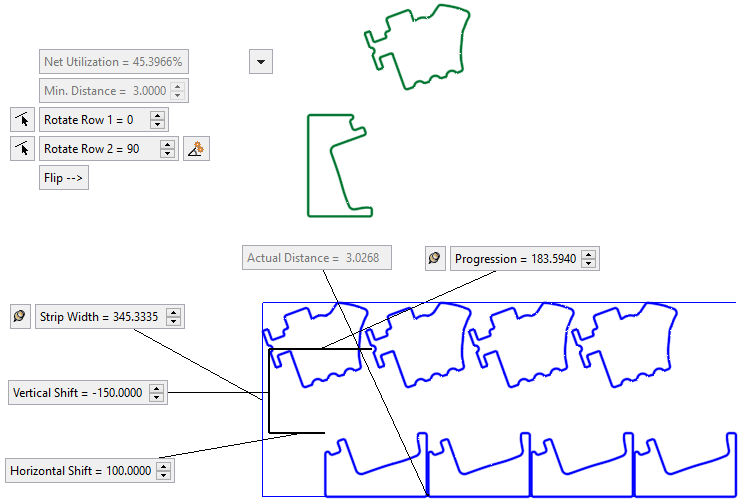Increase the Min. Distance value with up arrow
This screenshot has width=745, height=504.
pos(178,87)
